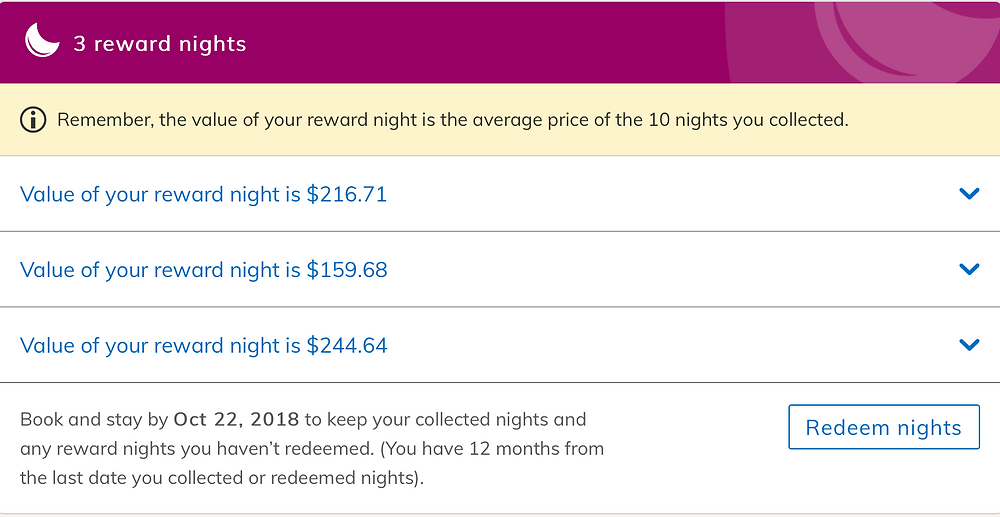Click the $159.68 amount text
1000x517 pixels.
pyautogui.click(x=347, y=270)
